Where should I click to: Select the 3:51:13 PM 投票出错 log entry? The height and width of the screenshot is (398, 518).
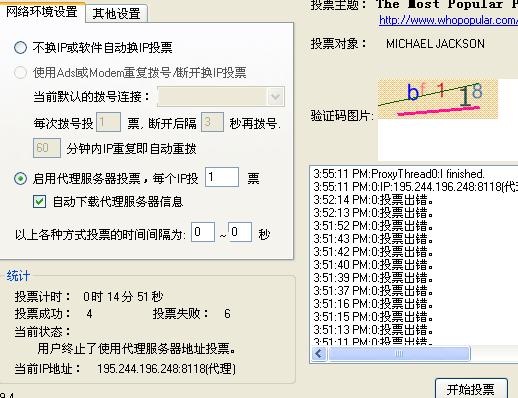point(373,330)
